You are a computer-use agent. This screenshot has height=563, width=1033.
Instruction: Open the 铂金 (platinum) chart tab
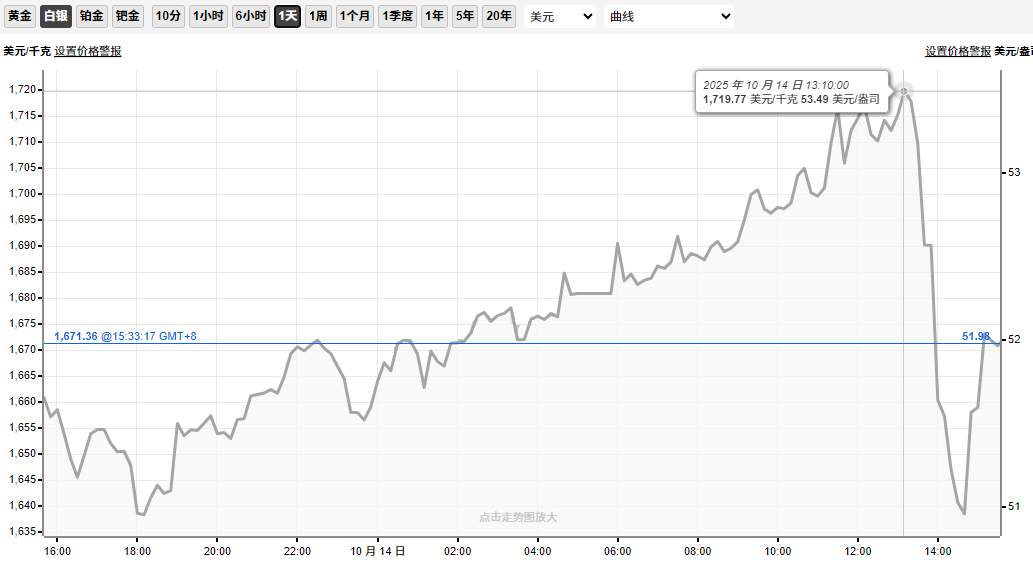(x=92, y=16)
